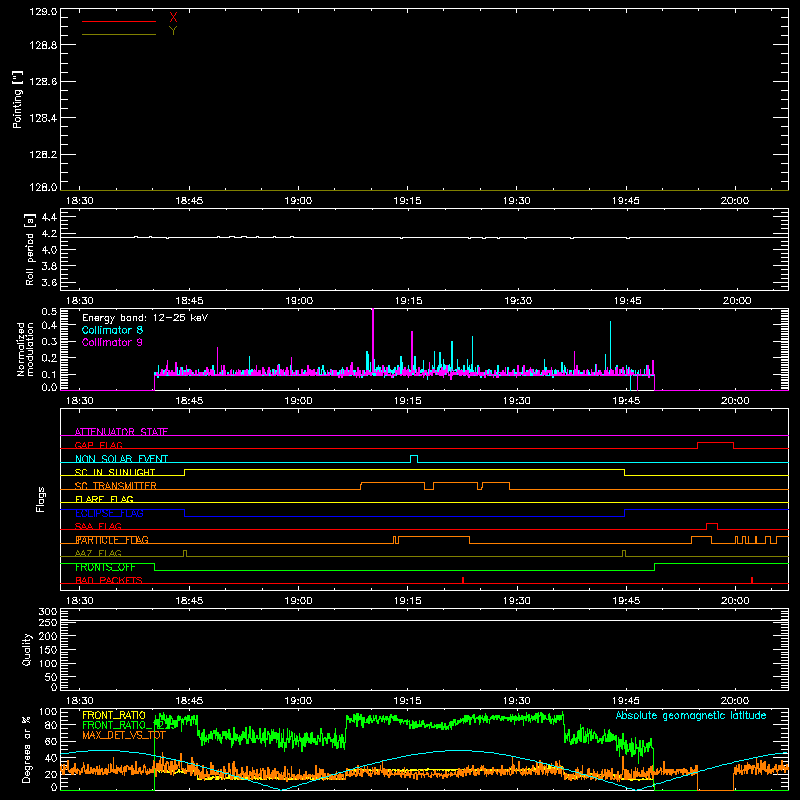Click the 18:45 tick under Quality plot
The image size is (800, 800).
tap(189, 701)
